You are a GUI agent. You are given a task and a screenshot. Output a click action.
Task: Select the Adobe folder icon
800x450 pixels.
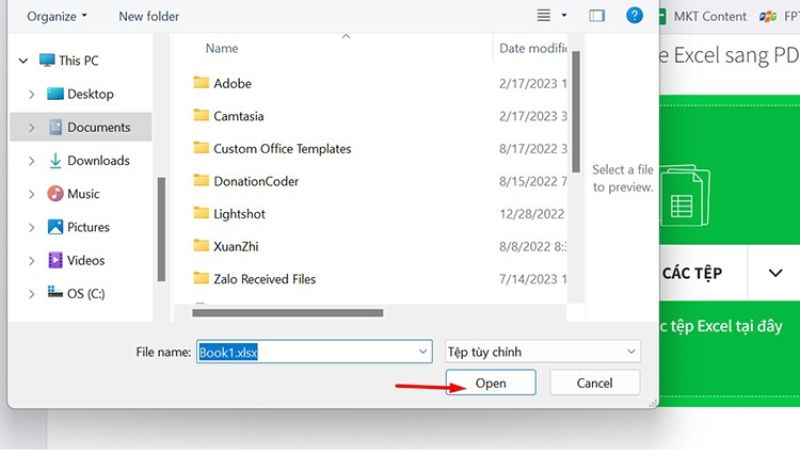[x=201, y=83]
